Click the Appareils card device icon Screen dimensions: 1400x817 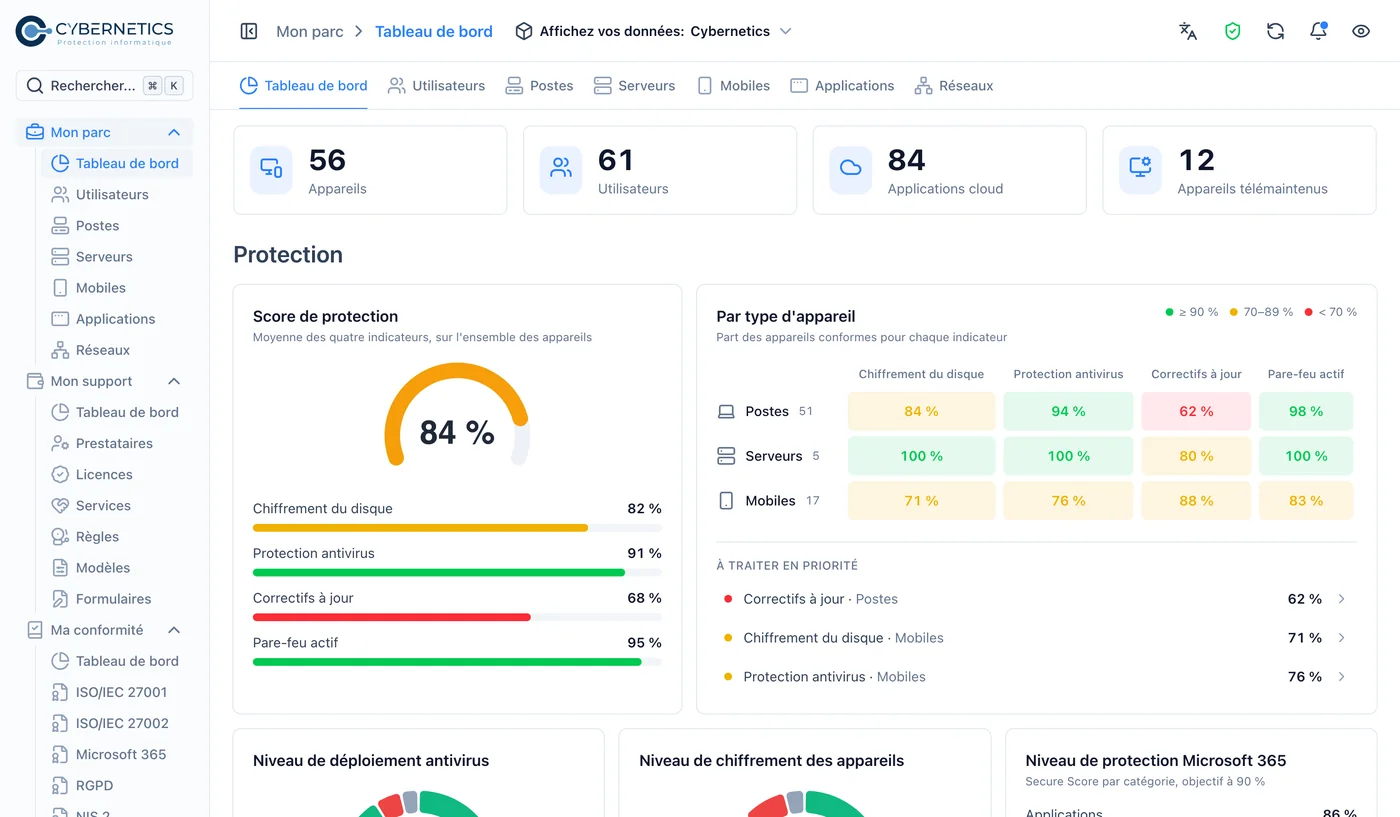271,169
